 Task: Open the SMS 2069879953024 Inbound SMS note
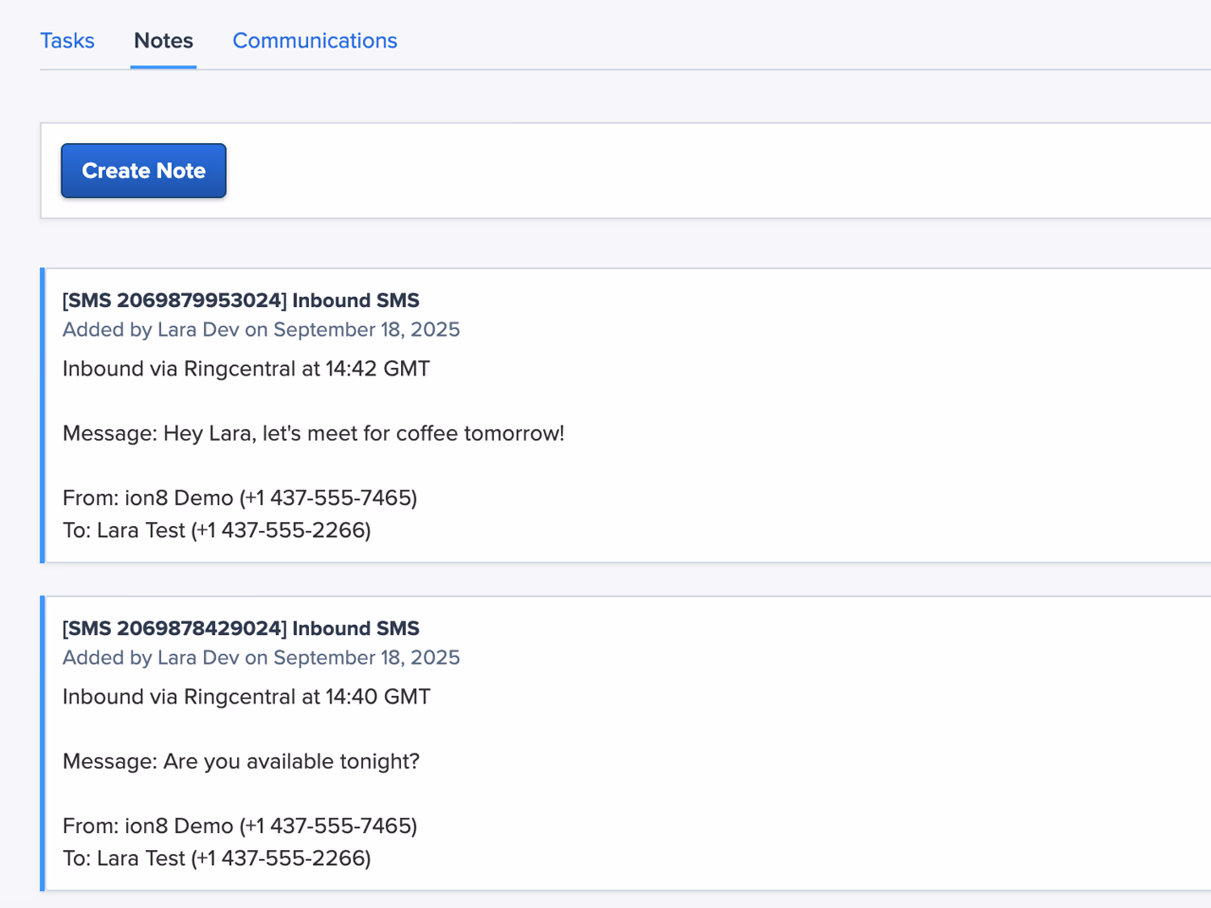[x=240, y=300]
